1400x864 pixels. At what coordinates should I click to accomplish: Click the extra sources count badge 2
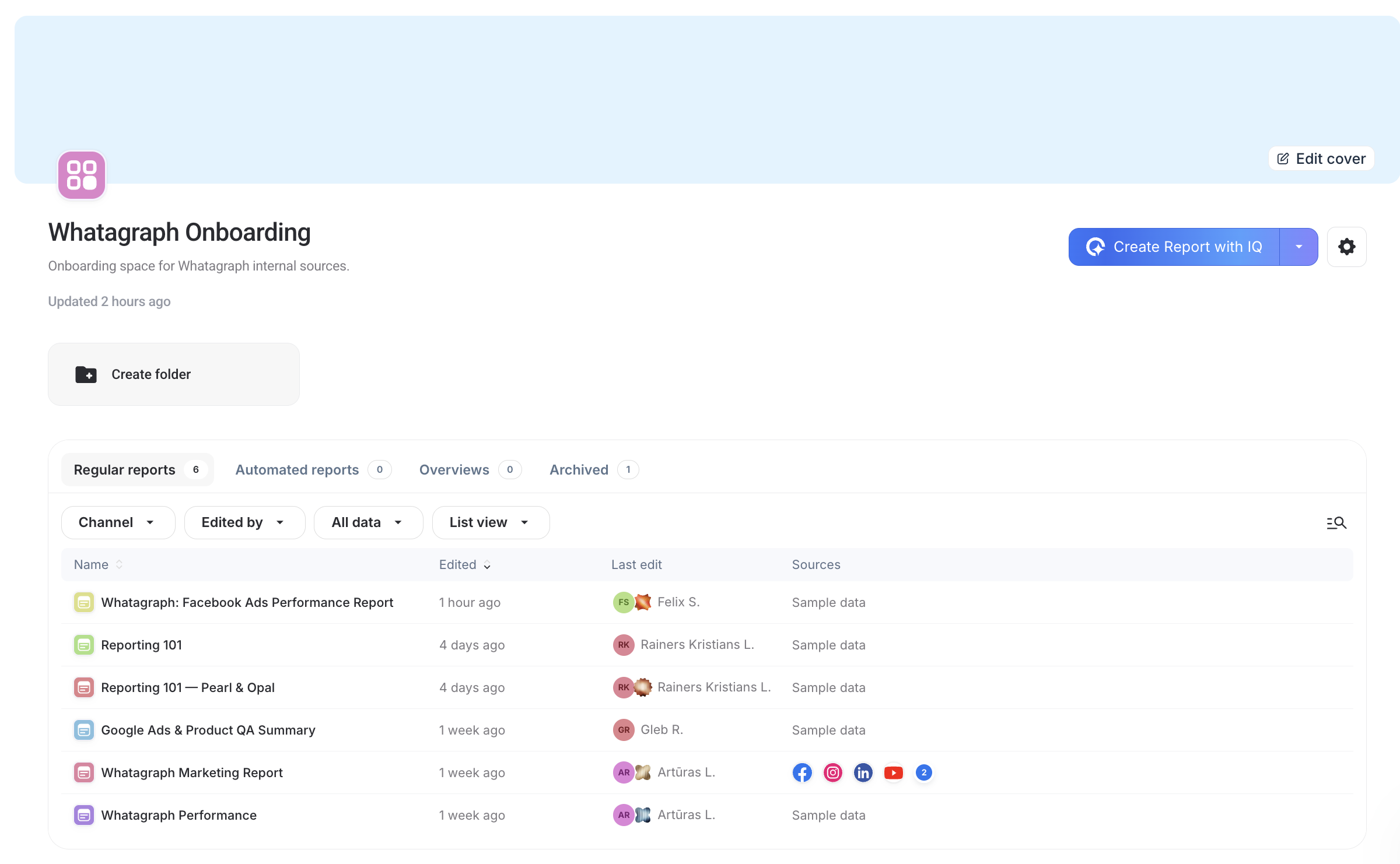click(923, 772)
